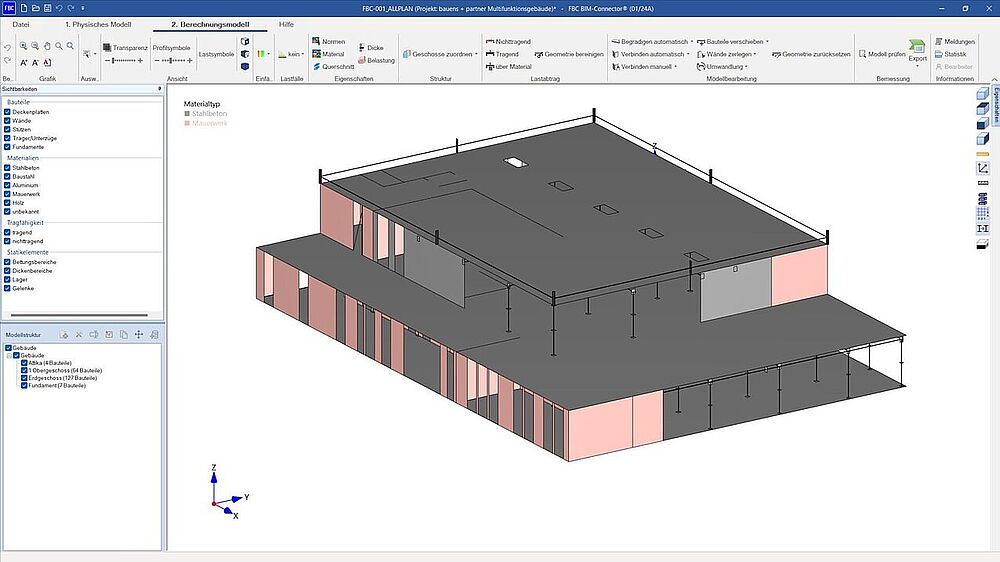This screenshot has height=562, width=1000.
Task: Click the Normen icon in the ribbon
Action: [x=315, y=42]
